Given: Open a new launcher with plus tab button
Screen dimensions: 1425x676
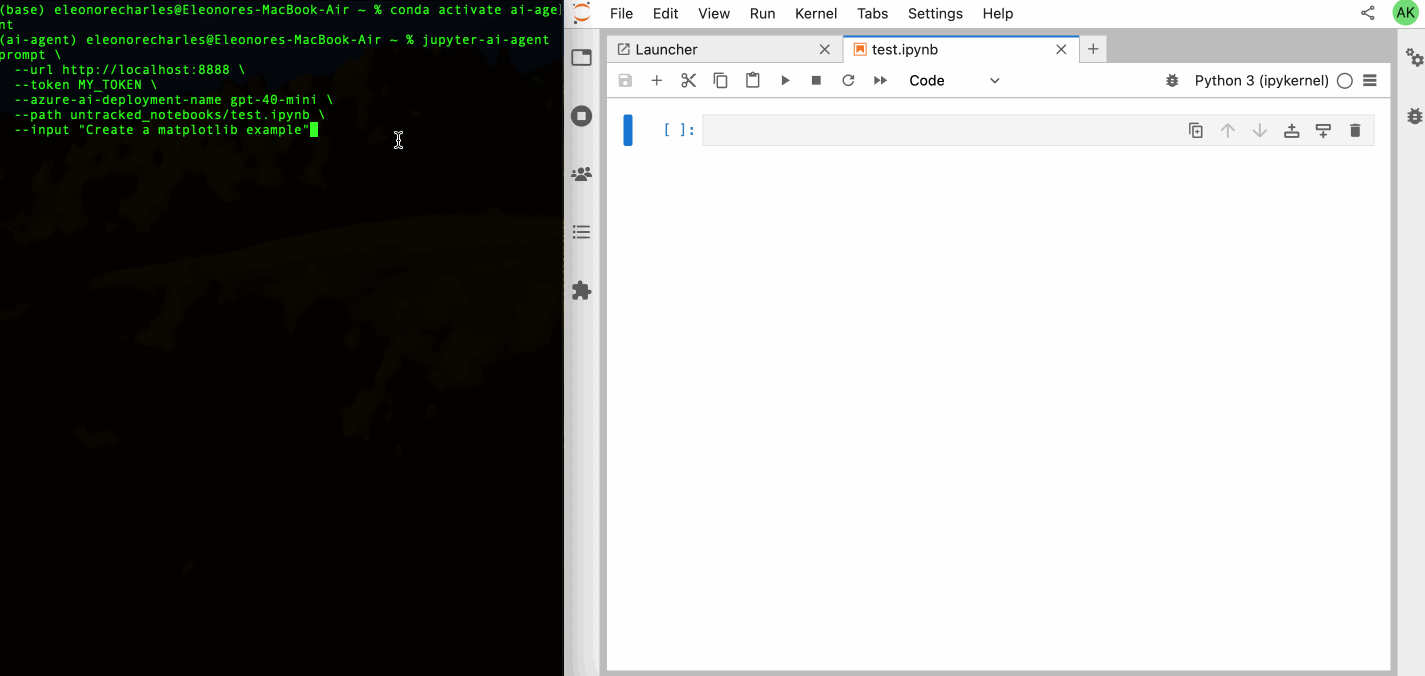Looking at the screenshot, I should pos(1093,49).
